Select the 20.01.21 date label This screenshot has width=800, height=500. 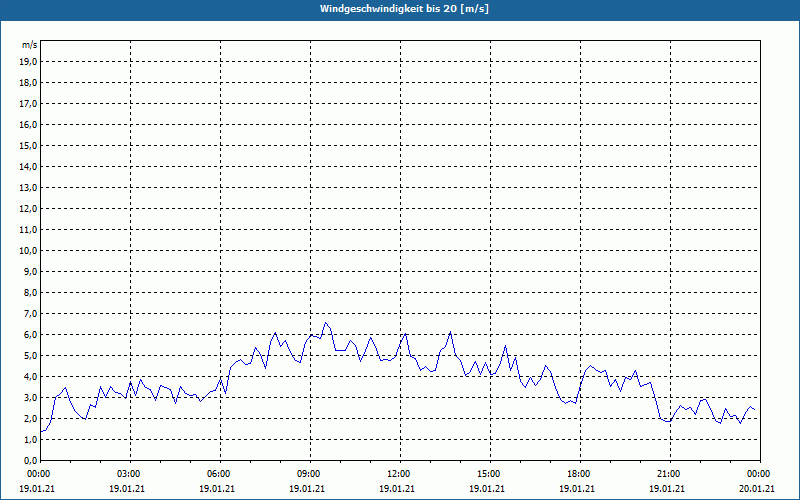pyautogui.click(x=757, y=488)
